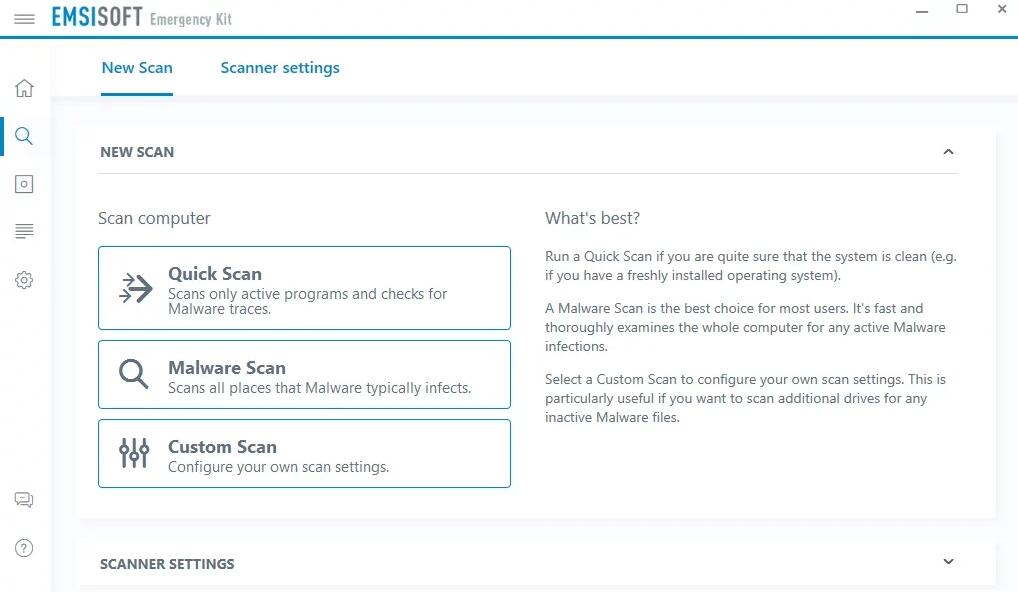Click the chat feedback sidebar icon
This screenshot has width=1018, height=592.
pos(25,500)
